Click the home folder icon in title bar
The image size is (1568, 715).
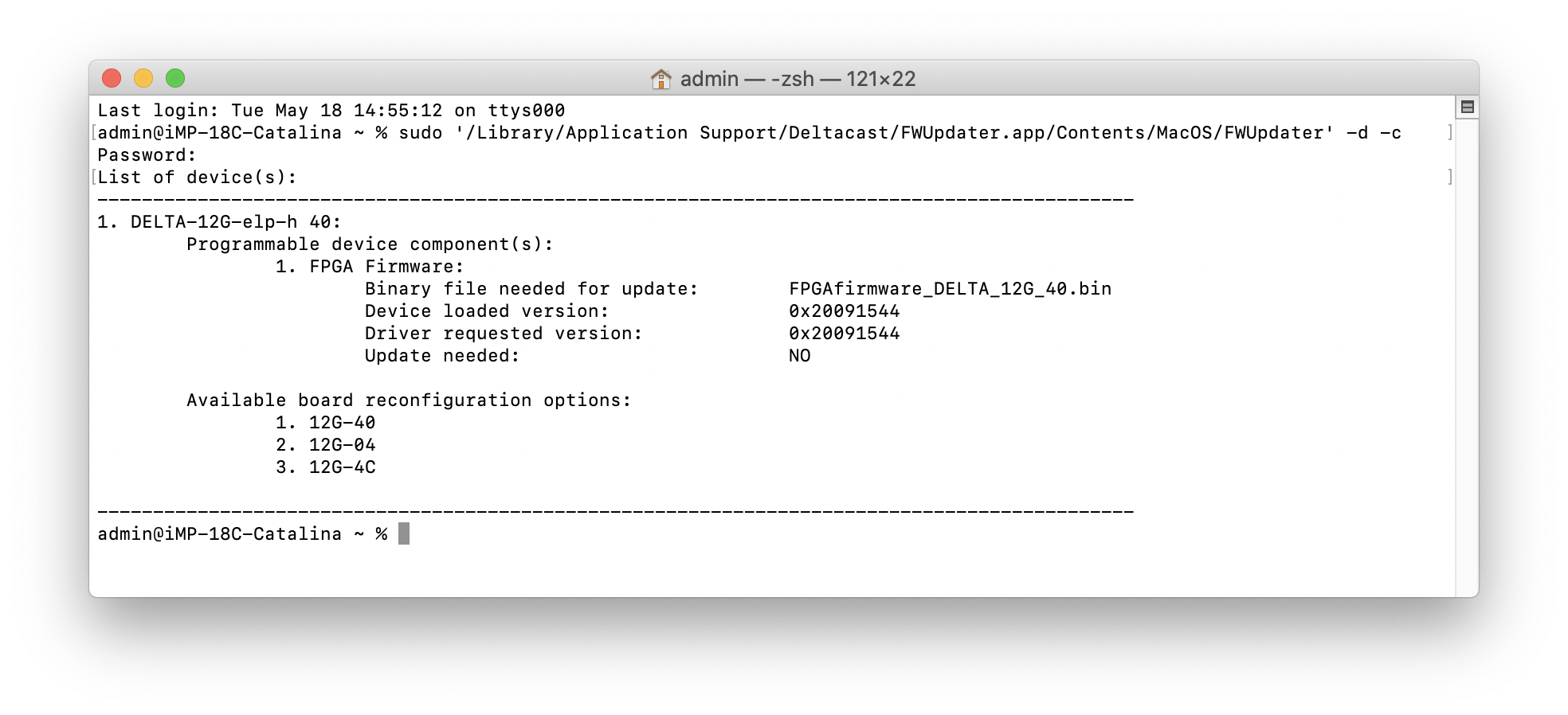661,79
